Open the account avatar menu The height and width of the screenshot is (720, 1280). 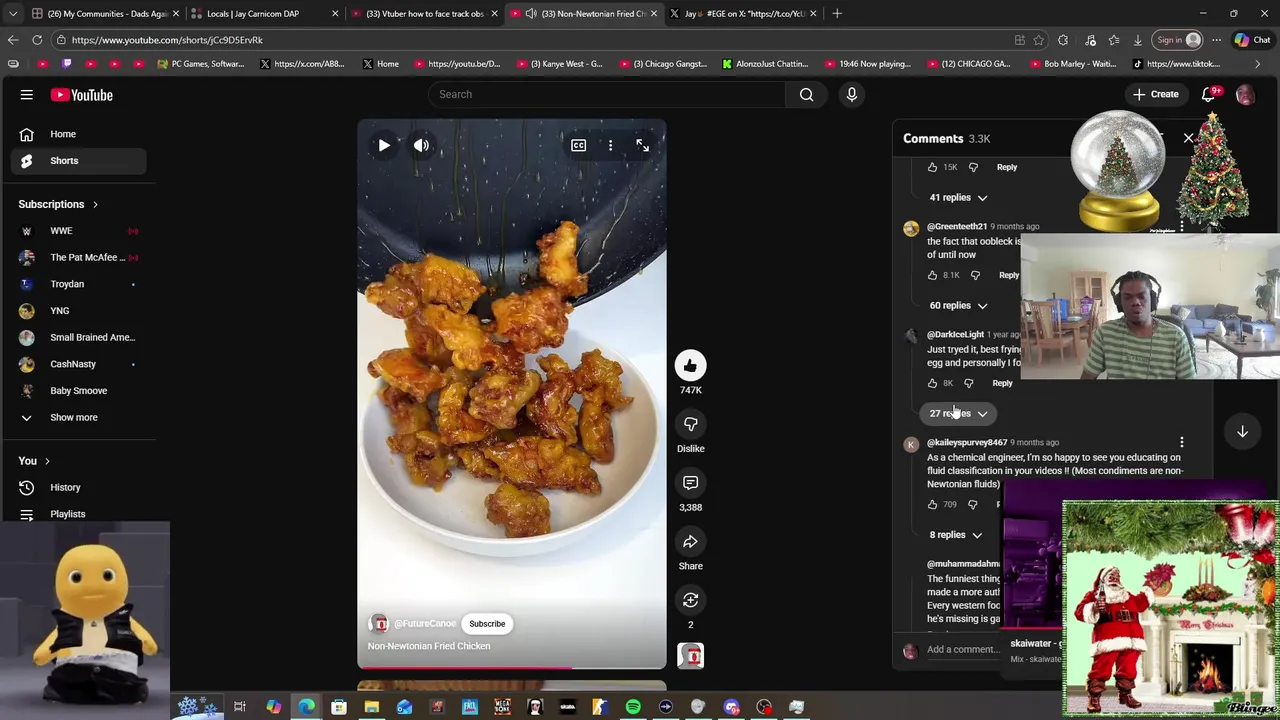point(1245,95)
